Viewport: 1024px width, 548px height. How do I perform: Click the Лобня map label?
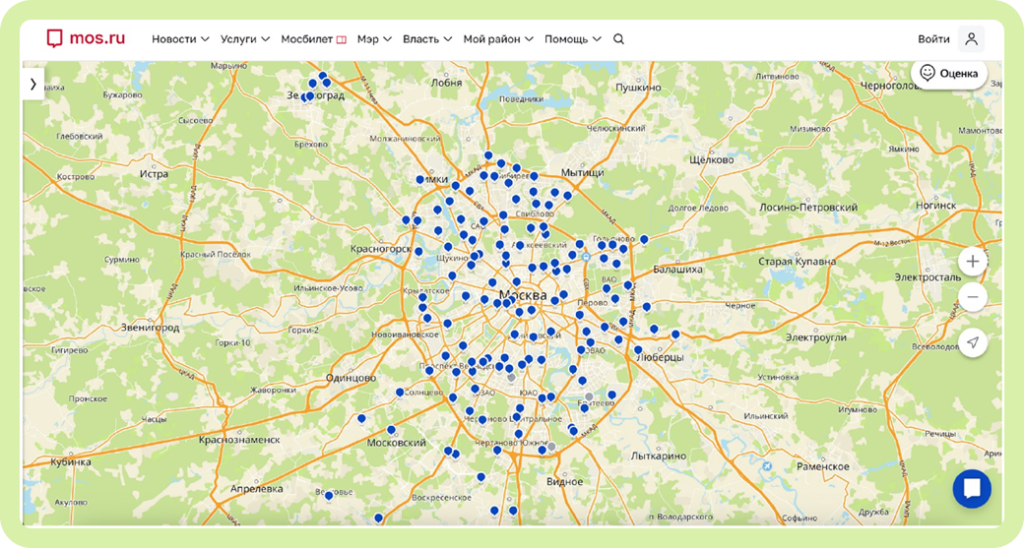[x=447, y=83]
